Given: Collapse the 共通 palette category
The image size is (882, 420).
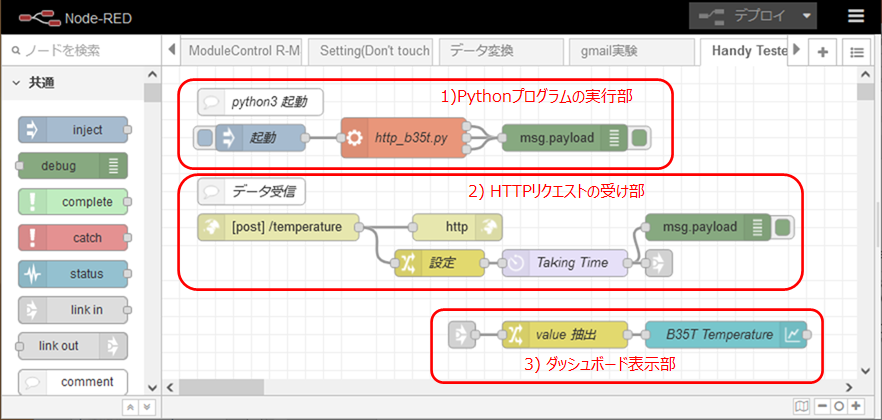Looking at the screenshot, I should 17,84.
